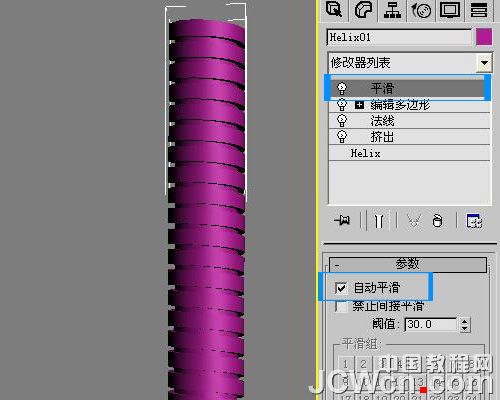
Task: Click Make Unique icon
Action: 414,221
